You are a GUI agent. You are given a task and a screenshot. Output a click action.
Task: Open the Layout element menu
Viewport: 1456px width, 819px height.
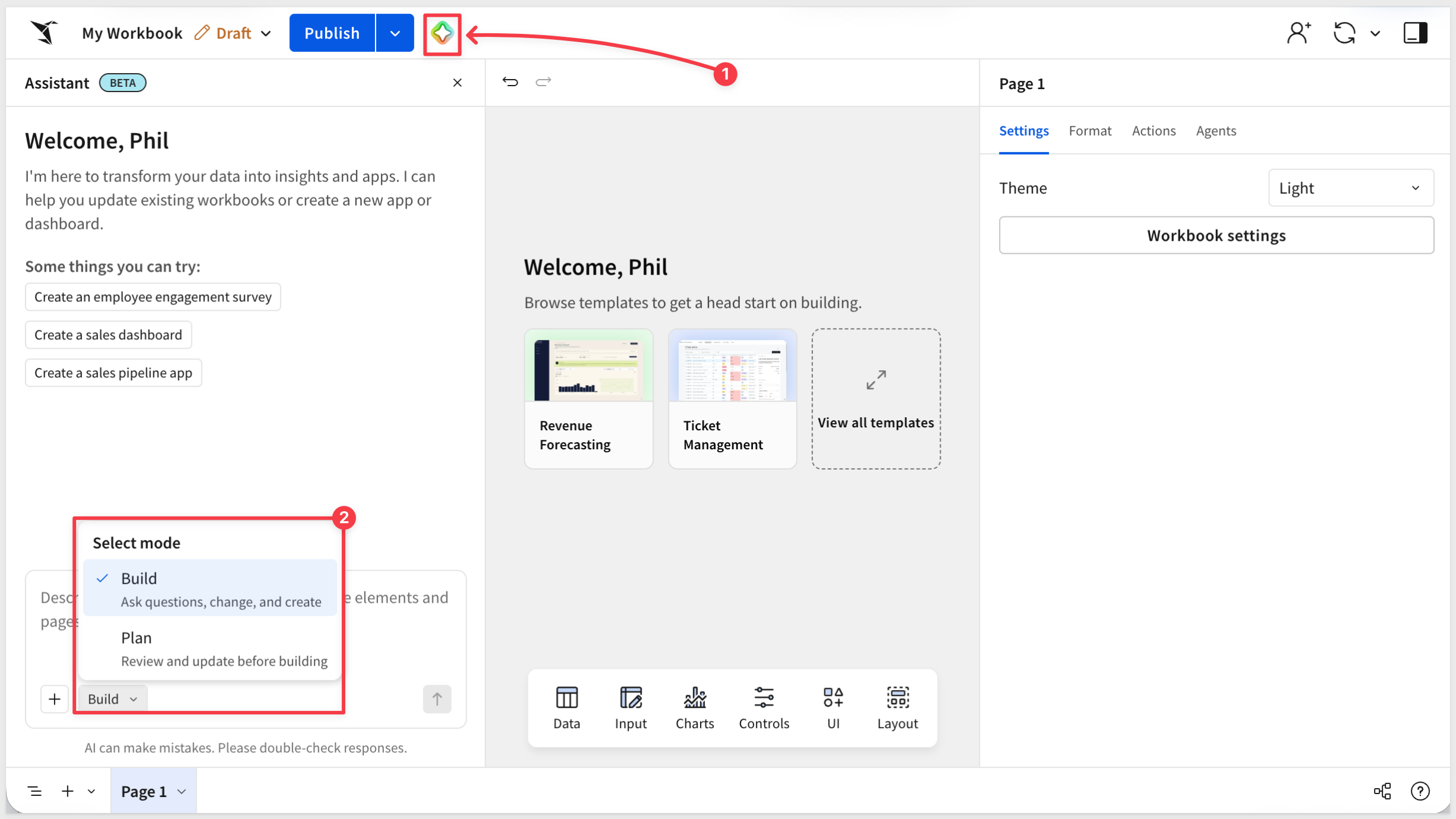pos(897,708)
